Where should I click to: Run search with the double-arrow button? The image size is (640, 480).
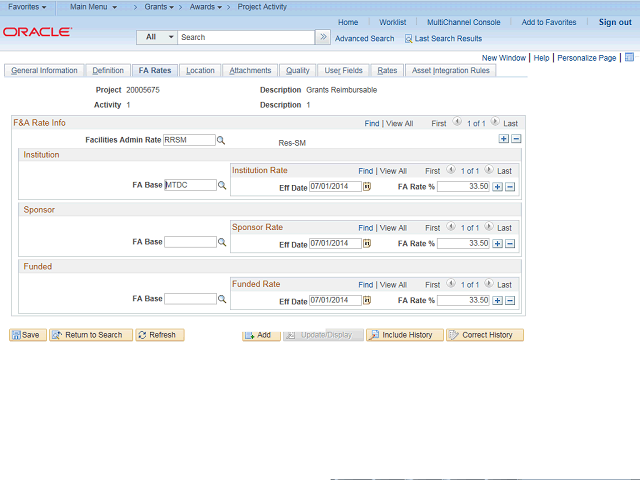[x=323, y=37]
